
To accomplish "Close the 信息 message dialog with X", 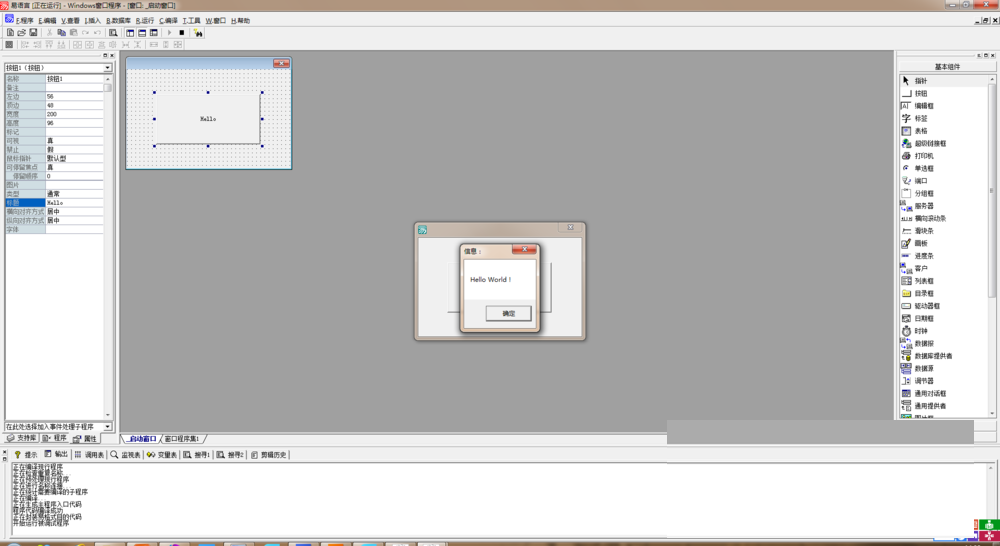I will pyautogui.click(x=524, y=249).
